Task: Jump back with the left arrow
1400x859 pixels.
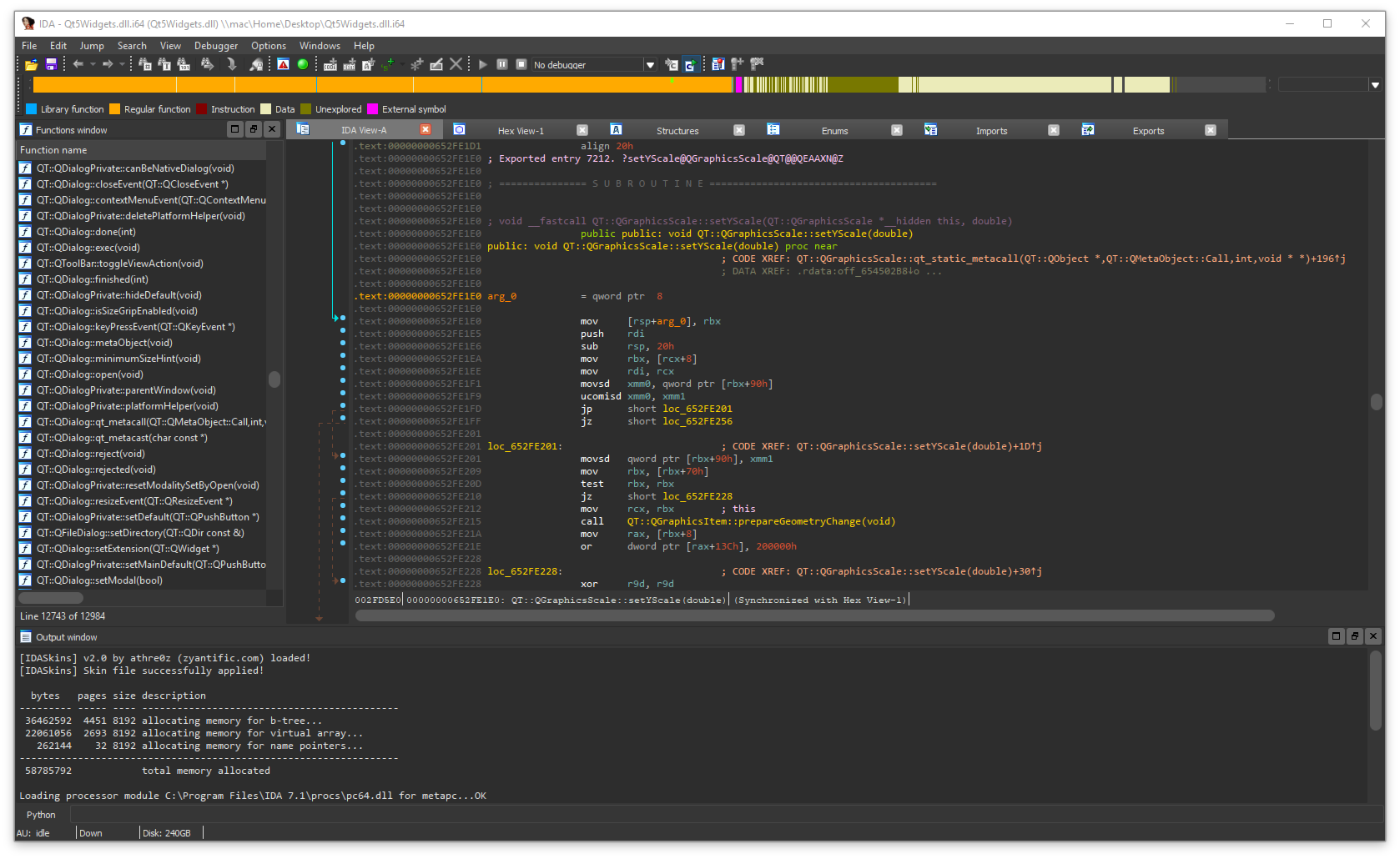Action: pos(78,64)
